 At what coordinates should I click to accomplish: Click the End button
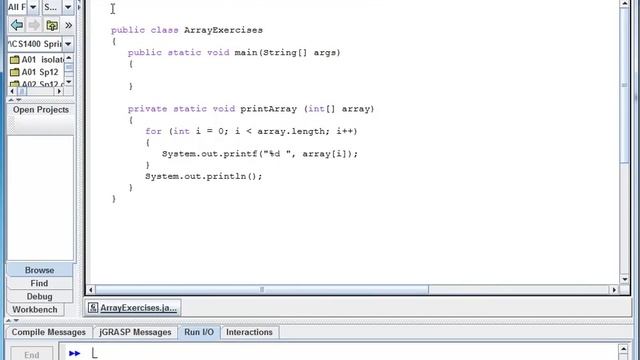(x=32, y=354)
